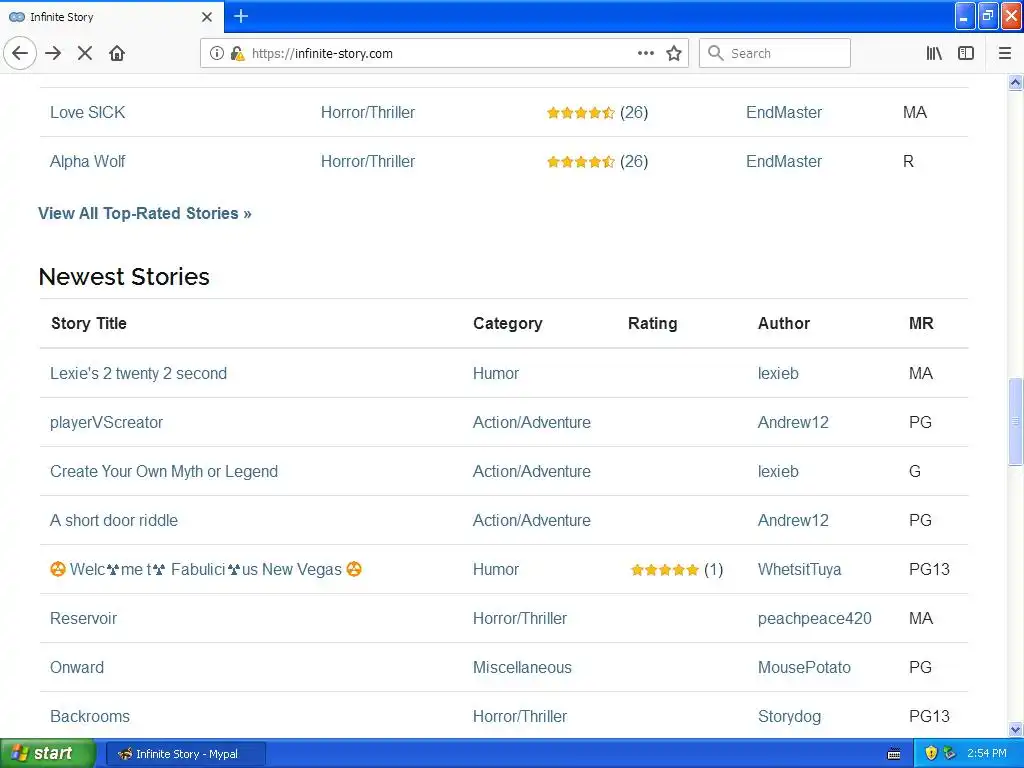1024x768 pixels.
Task: Toggle the sidebar view icon
Action: point(966,53)
